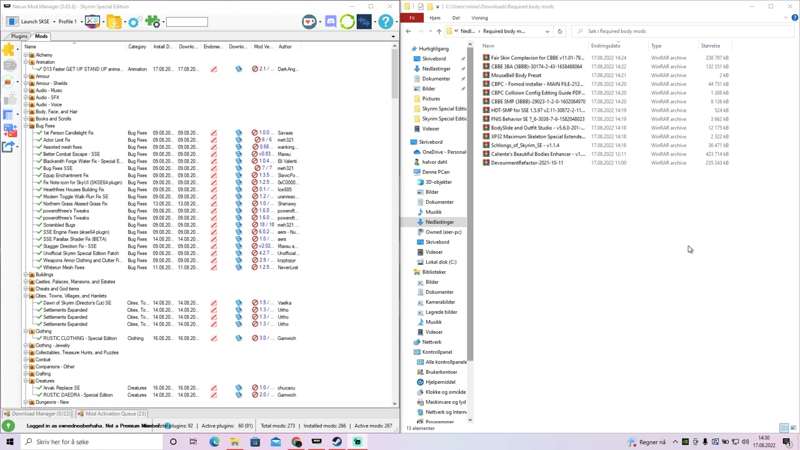Click the green refresh circle icon
Image resolution: width=800 pixels, height=450 pixels.
point(347,21)
